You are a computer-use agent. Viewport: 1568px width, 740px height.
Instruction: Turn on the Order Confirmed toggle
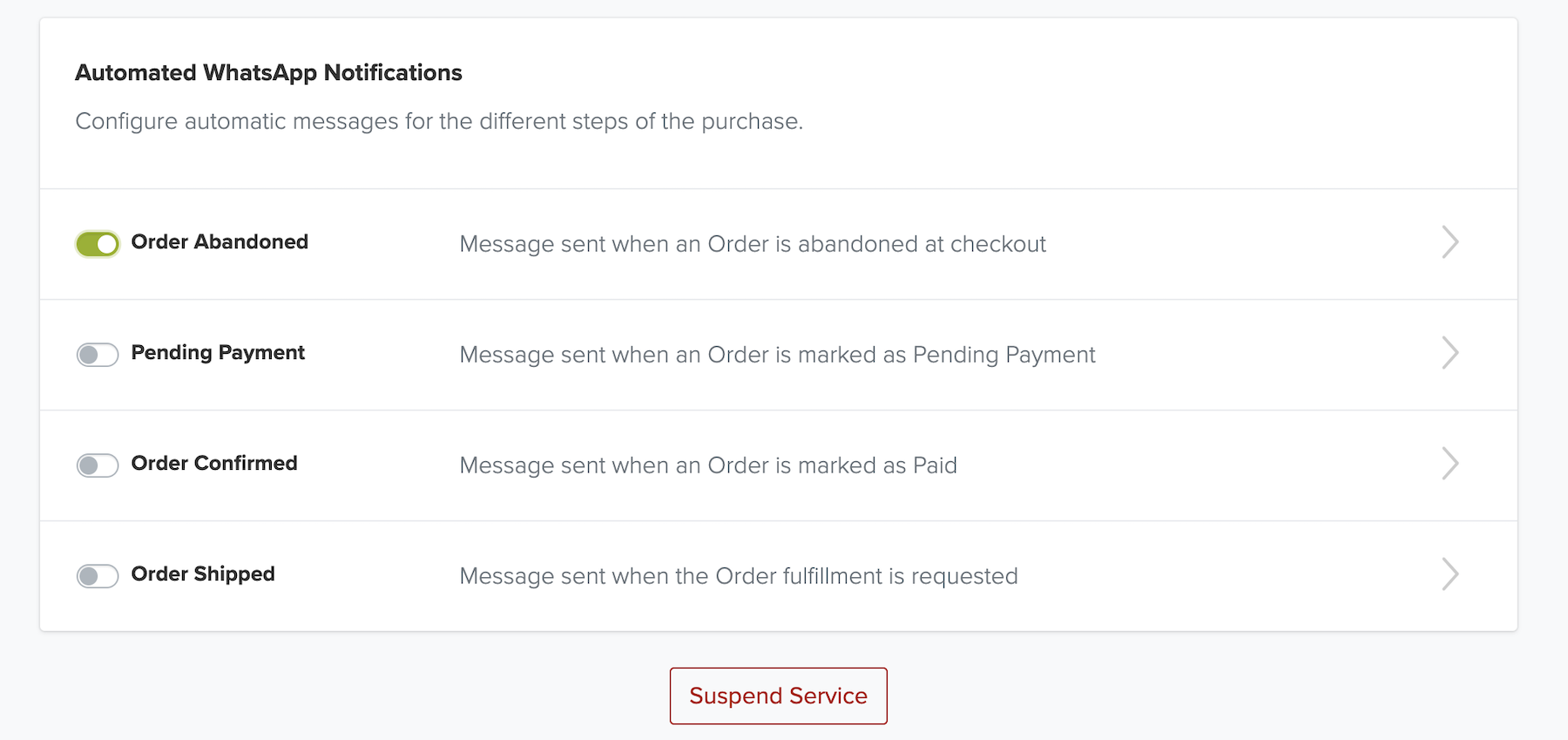click(98, 465)
